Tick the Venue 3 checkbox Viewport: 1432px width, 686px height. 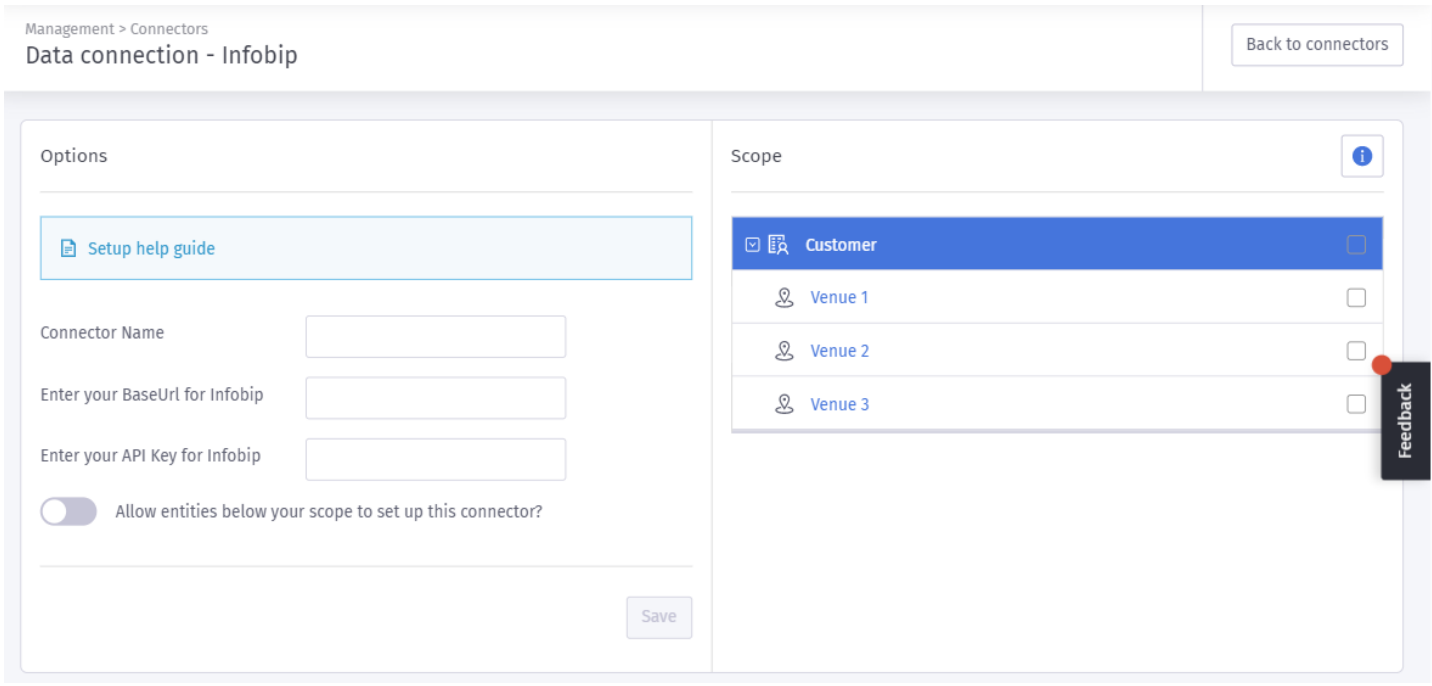click(x=1356, y=404)
